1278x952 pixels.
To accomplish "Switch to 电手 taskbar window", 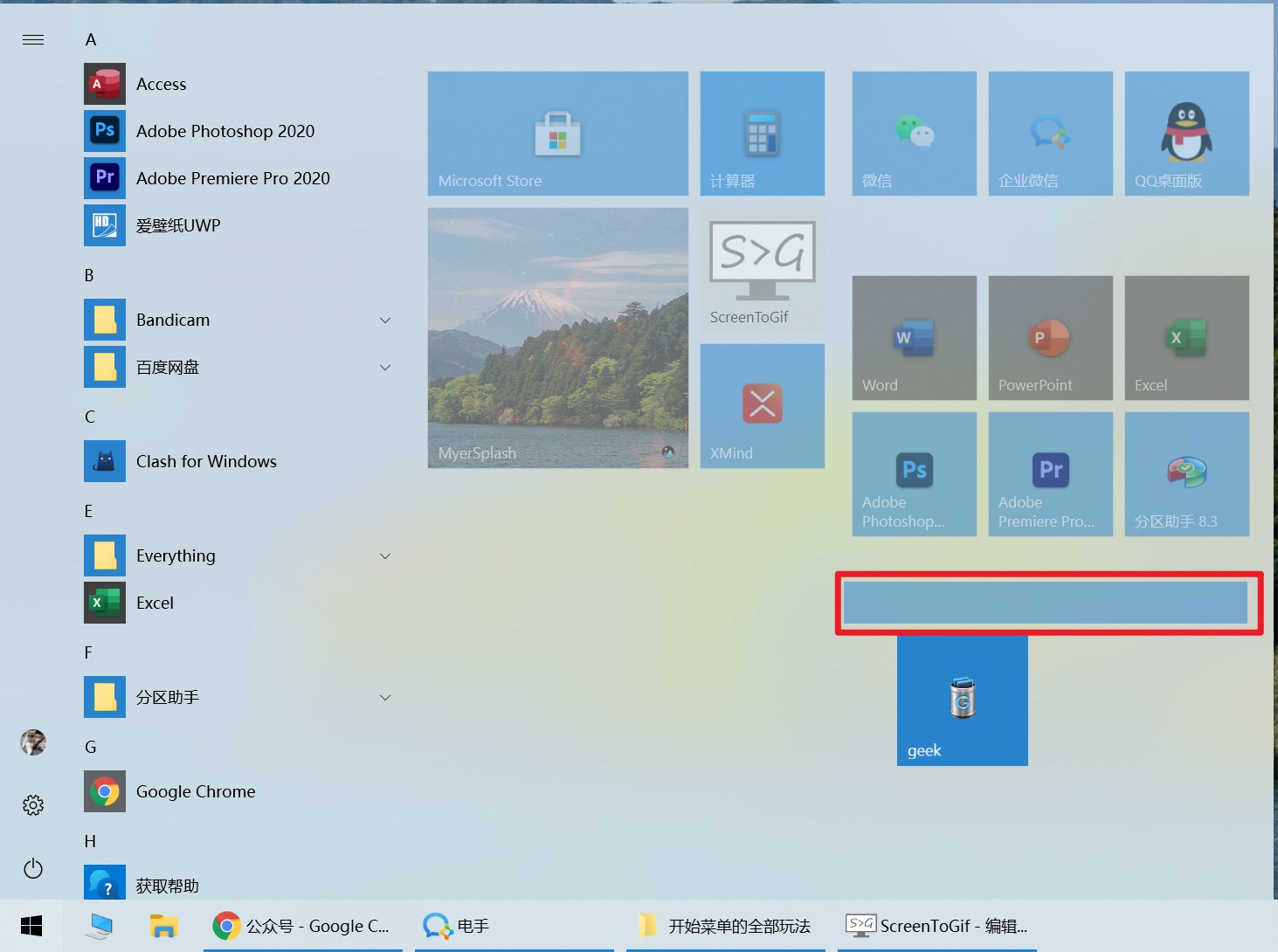I will click(515, 926).
